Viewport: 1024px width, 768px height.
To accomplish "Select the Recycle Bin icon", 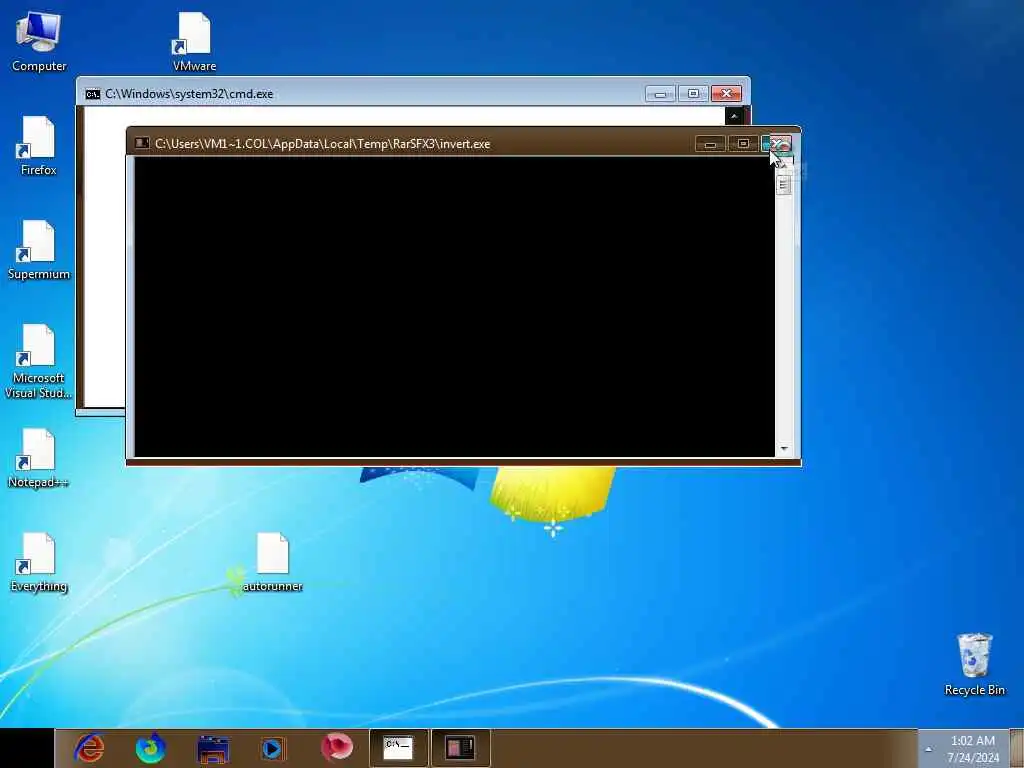I will click(974, 664).
